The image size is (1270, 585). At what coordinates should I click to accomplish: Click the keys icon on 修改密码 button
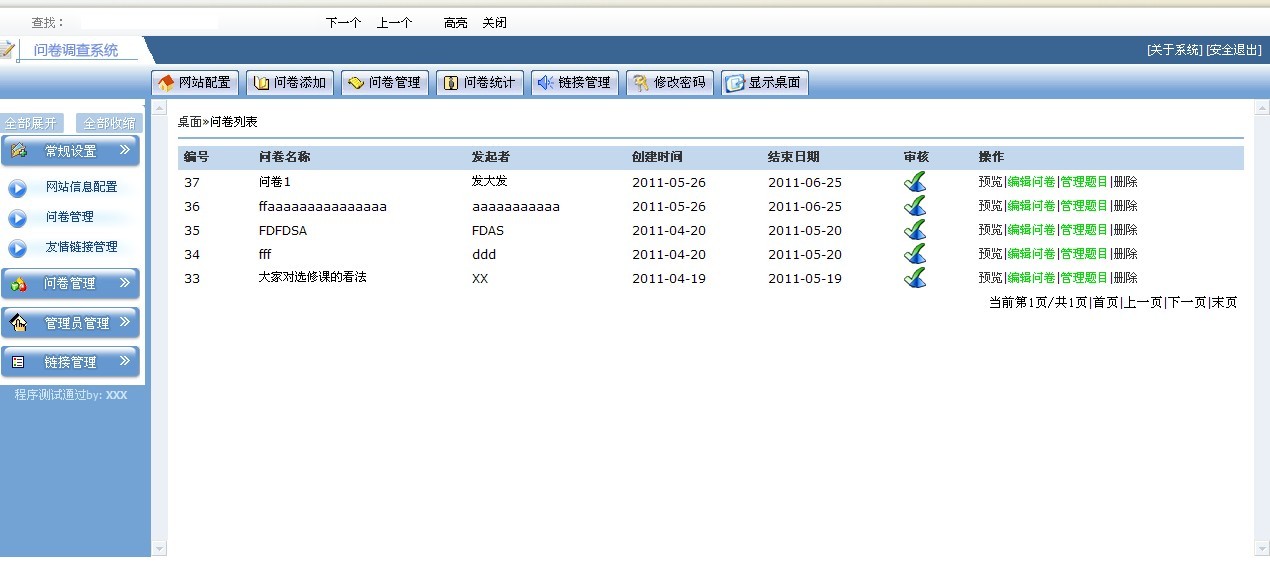(641, 83)
